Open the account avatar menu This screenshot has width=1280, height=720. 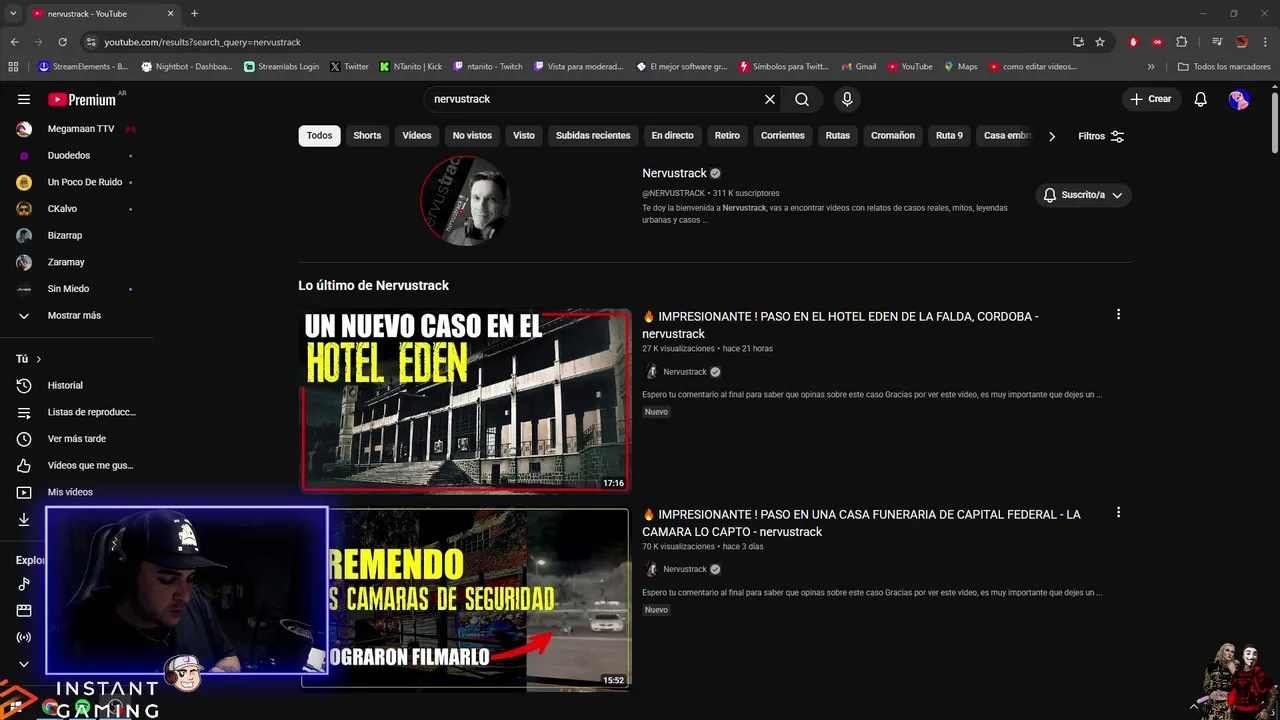click(1239, 99)
